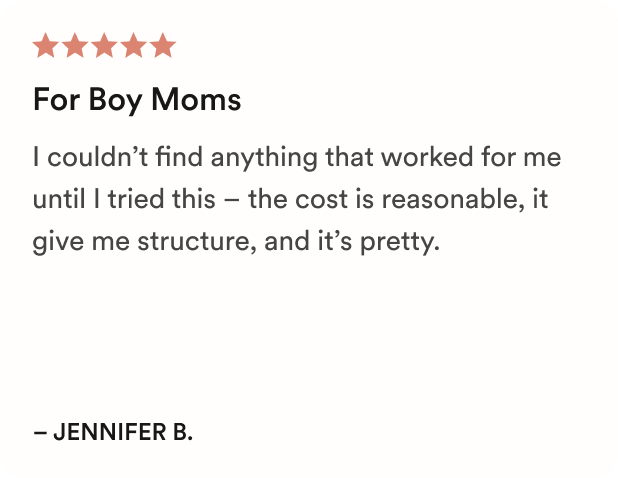
Task: Click the dash before JENNIFER B.
Action: (x=40, y=432)
